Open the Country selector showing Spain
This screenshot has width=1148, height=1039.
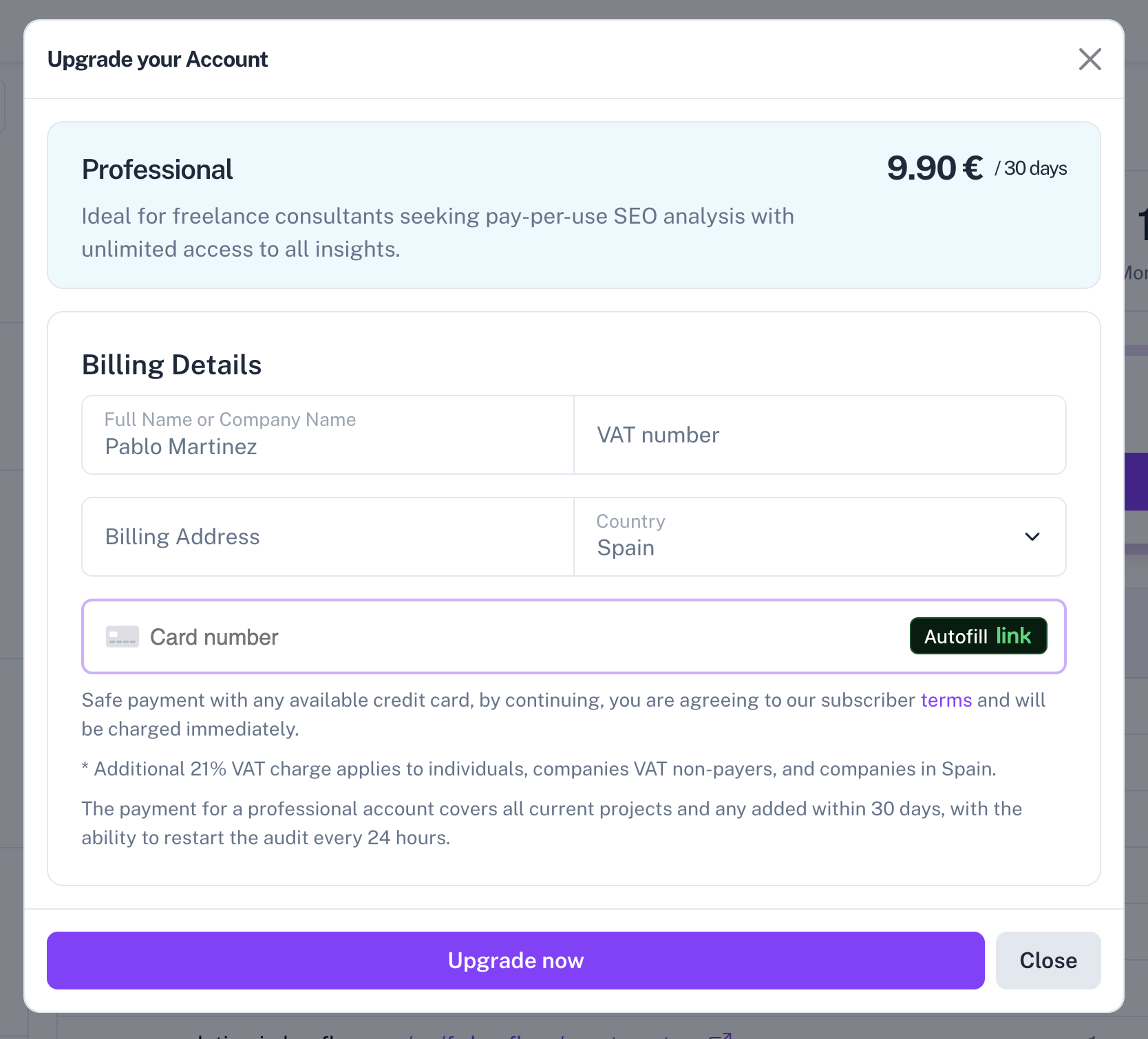pos(820,537)
